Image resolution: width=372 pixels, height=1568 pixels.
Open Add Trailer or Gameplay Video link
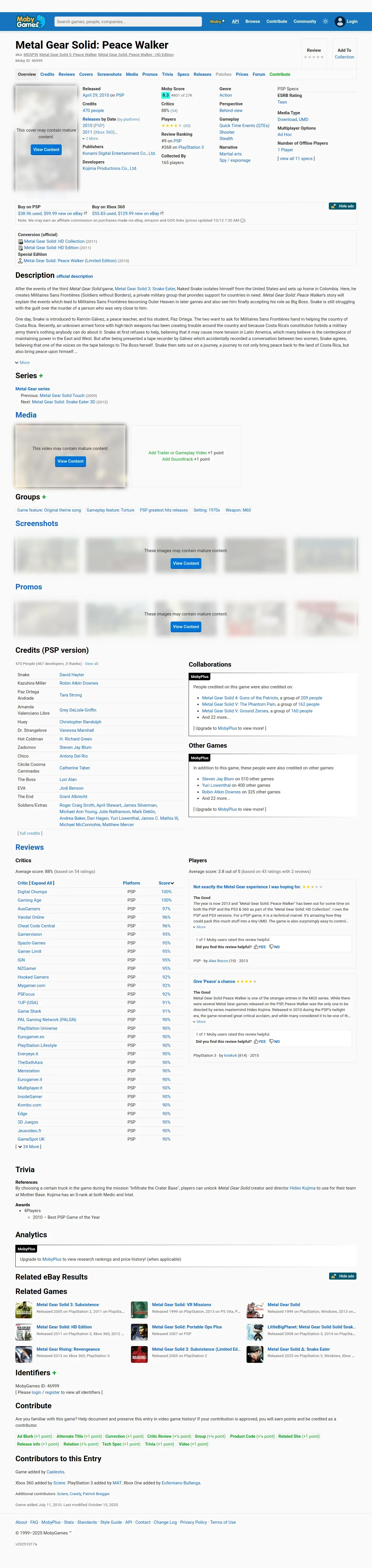[x=178, y=453]
